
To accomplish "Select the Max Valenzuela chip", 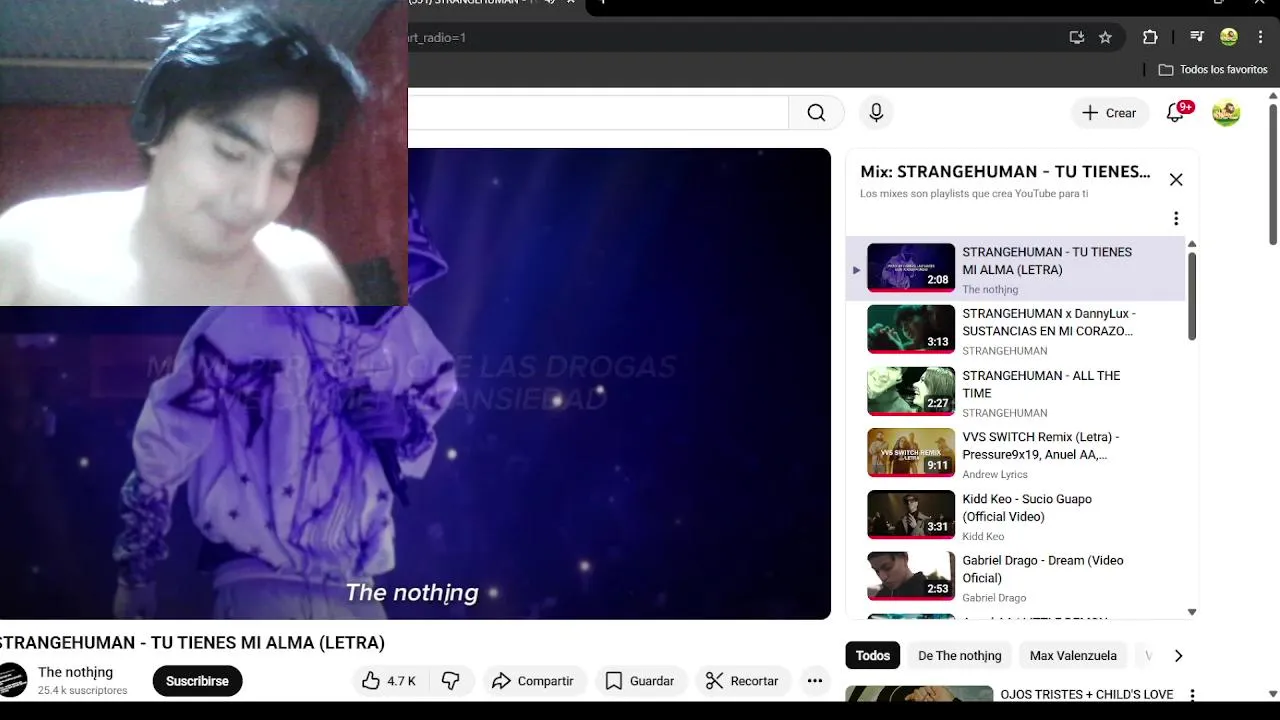I will click(1073, 656).
